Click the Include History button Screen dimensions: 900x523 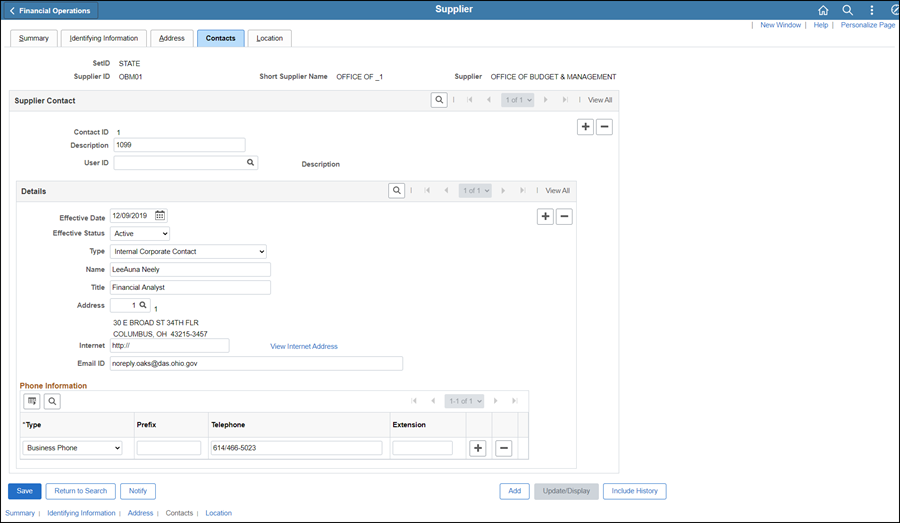pyautogui.click(x=635, y=491)
